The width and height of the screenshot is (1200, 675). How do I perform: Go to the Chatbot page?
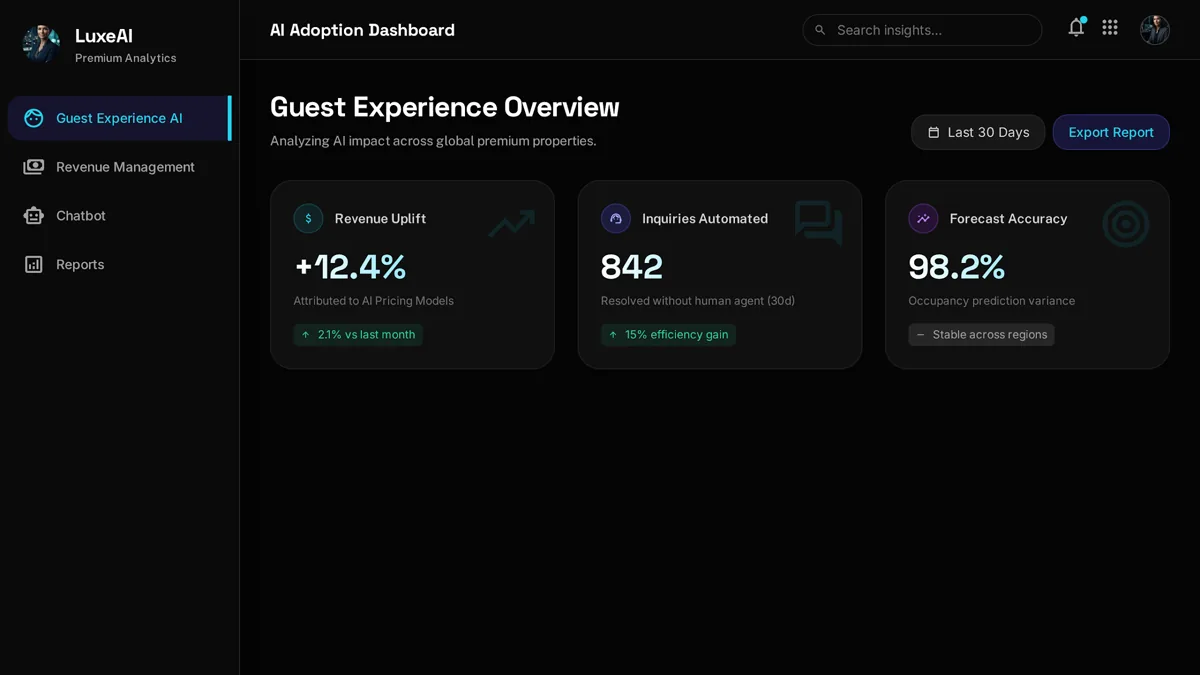coord(119,216)
